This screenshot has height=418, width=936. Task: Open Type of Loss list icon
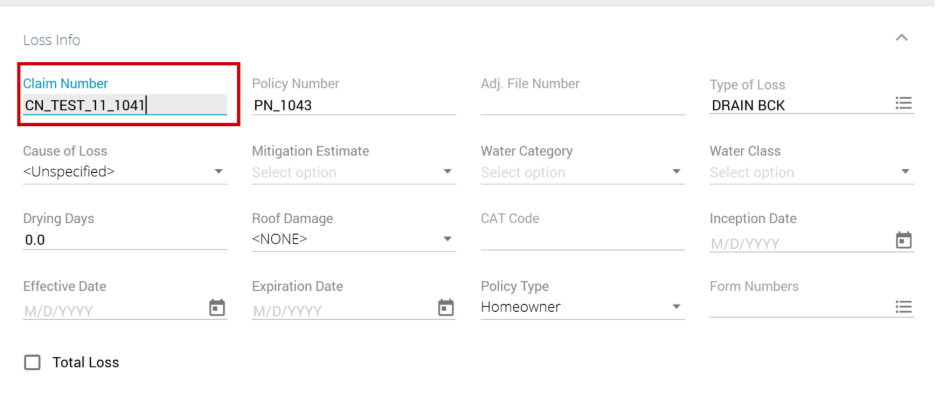[903, 103]
